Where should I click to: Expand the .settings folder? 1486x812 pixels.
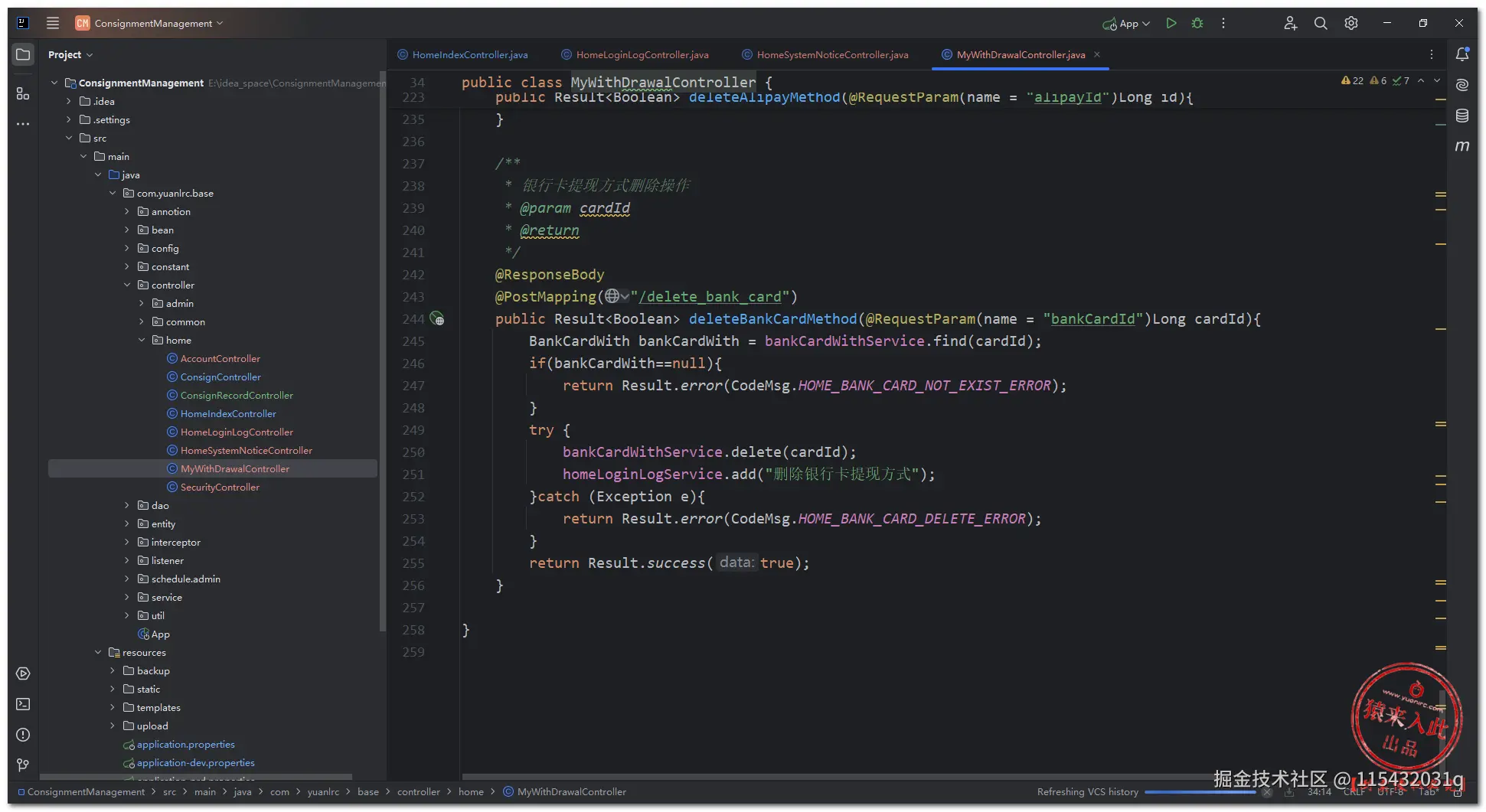click(69, 119)
